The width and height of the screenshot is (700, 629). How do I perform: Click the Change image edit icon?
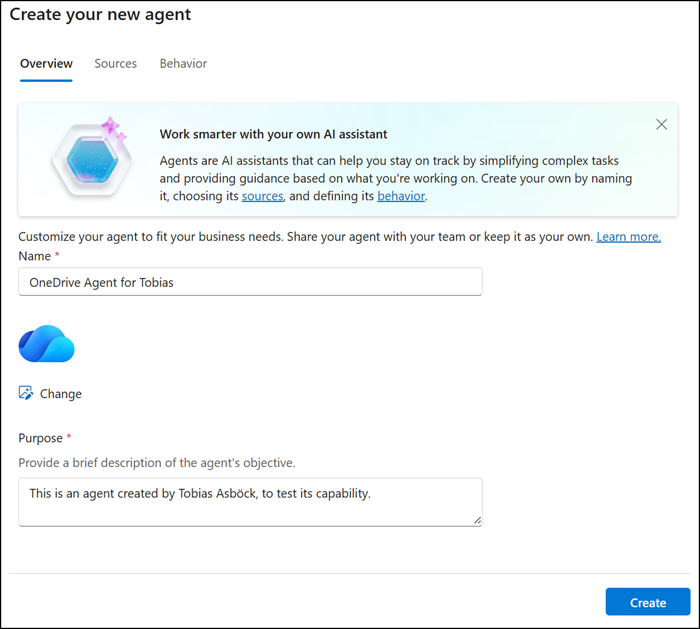pos(25,393)
